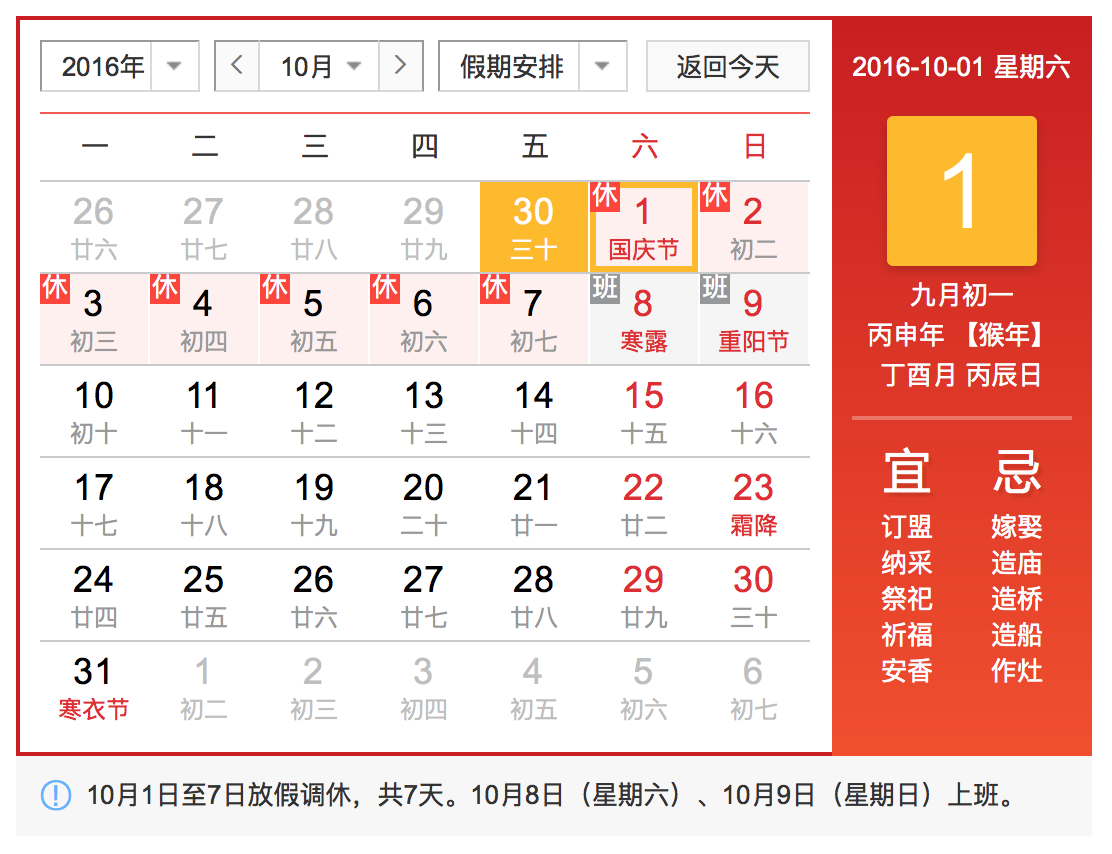Pick October 31 寒衣节 date

94,688
